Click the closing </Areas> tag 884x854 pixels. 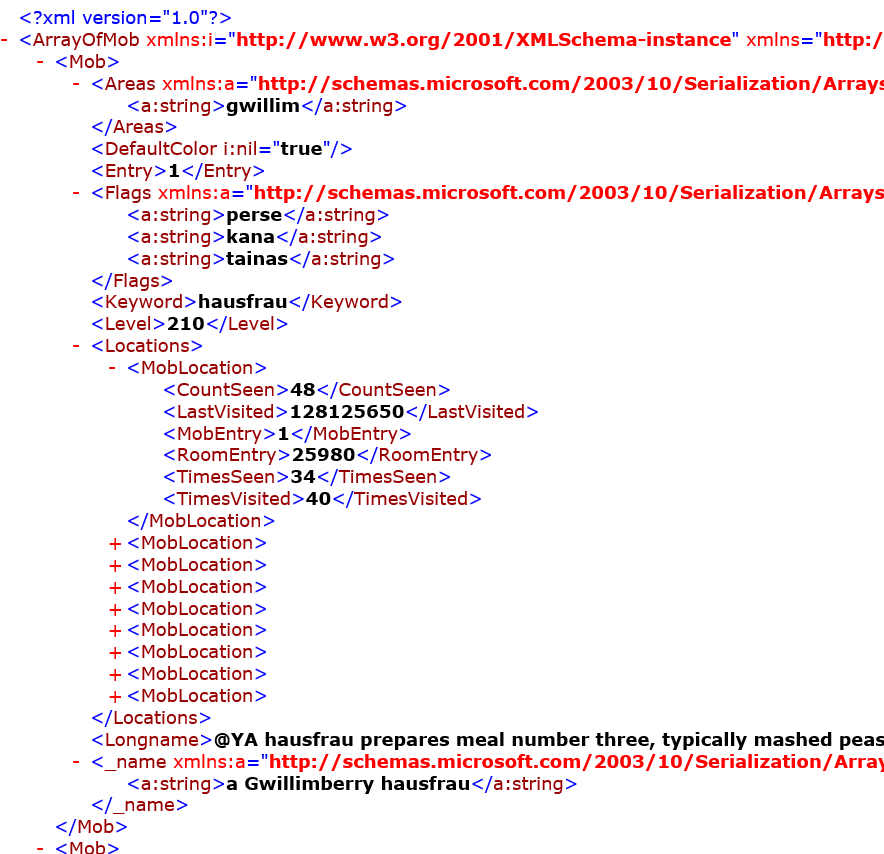pyautogui.click(x=134, y=127)
